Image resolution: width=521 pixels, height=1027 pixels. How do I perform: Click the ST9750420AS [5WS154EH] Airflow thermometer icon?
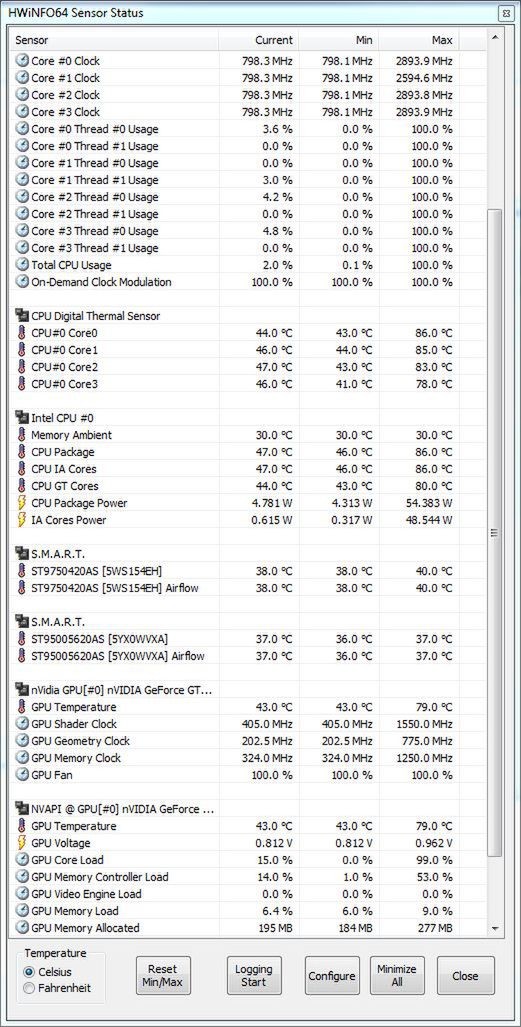22,589
